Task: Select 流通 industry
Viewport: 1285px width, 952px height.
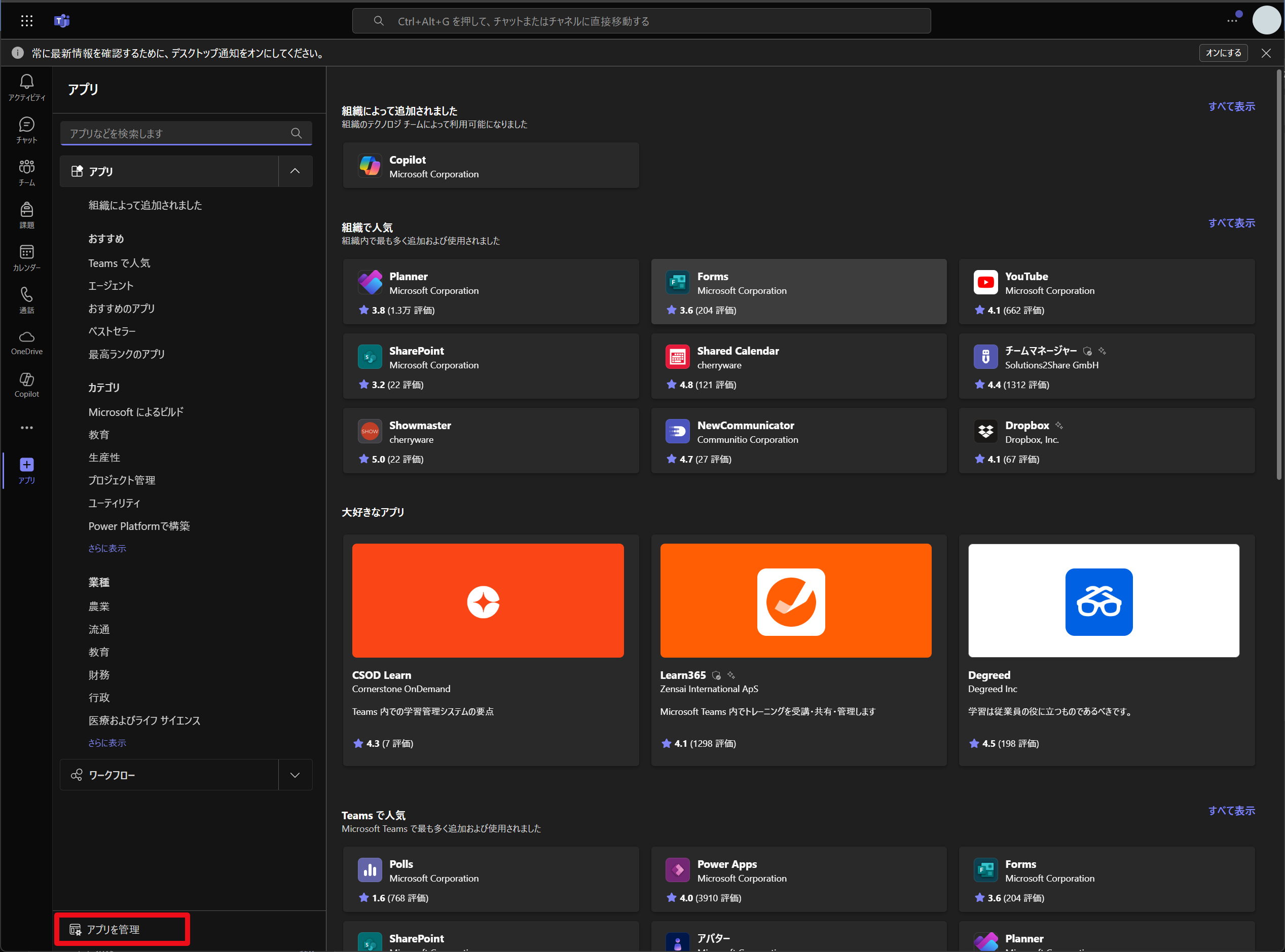Action: point(98,629)
